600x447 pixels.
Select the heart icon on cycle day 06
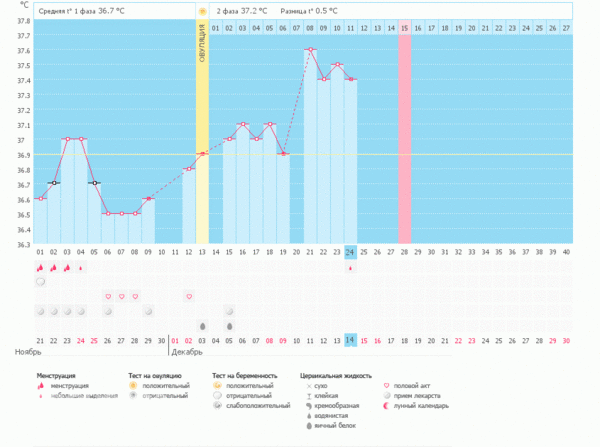click(108, 297)
